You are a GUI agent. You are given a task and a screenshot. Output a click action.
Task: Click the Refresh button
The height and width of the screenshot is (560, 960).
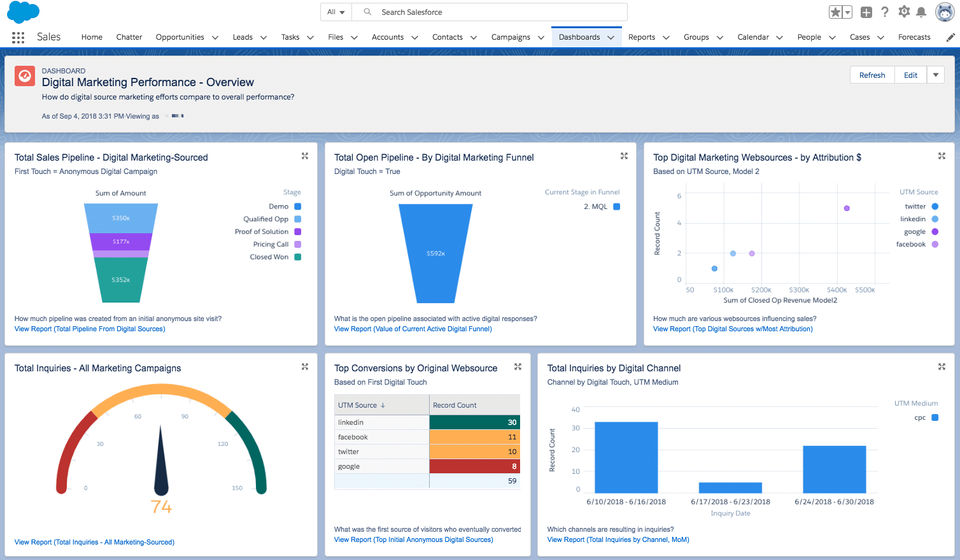tap(872, 75)
